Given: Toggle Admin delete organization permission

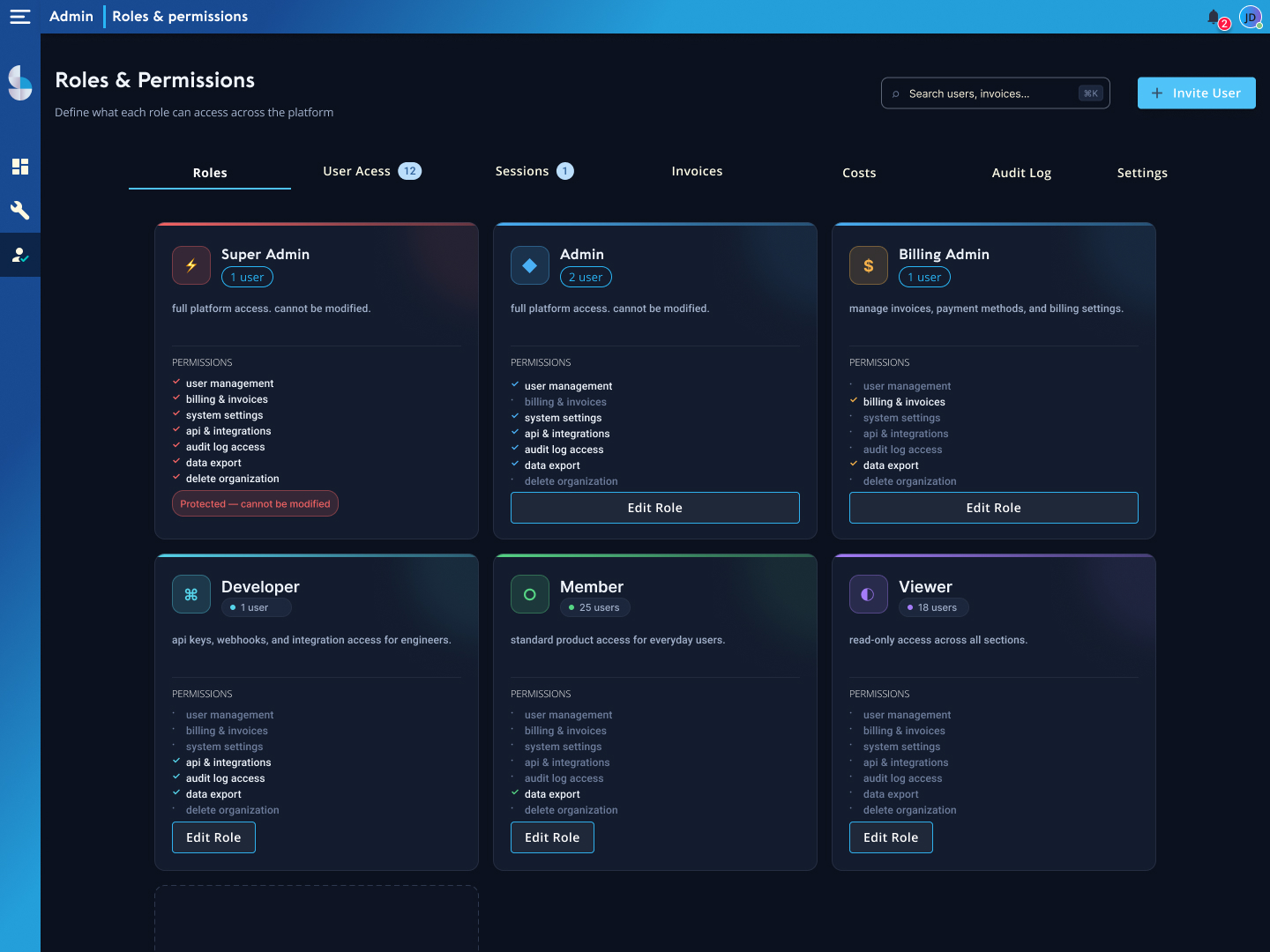Looking at the screenshot, I should [x=564, y=481].
